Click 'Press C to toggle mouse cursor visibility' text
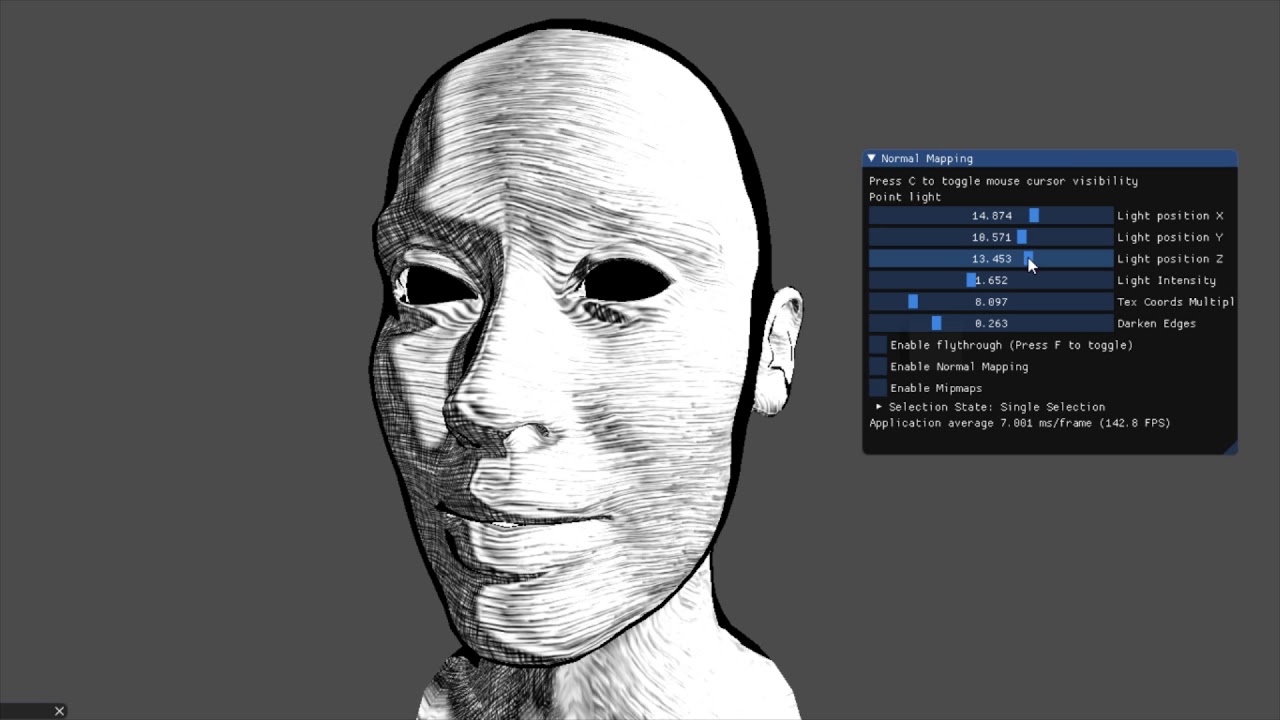Image resolution: width=1280 pixels, height=720 pixels. pos(1003,181)
